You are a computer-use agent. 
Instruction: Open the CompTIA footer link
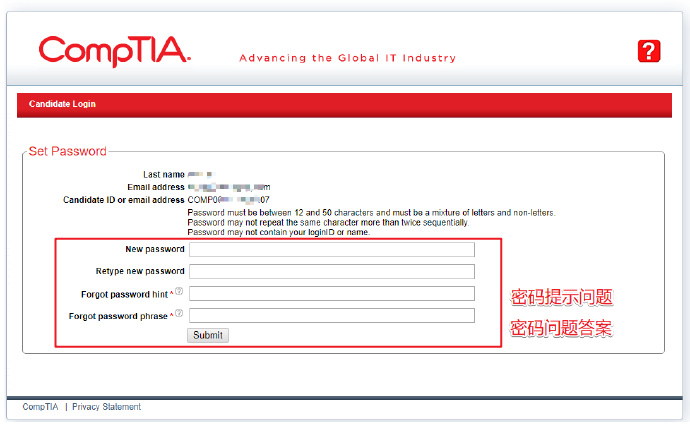click(x=40, y=407)
